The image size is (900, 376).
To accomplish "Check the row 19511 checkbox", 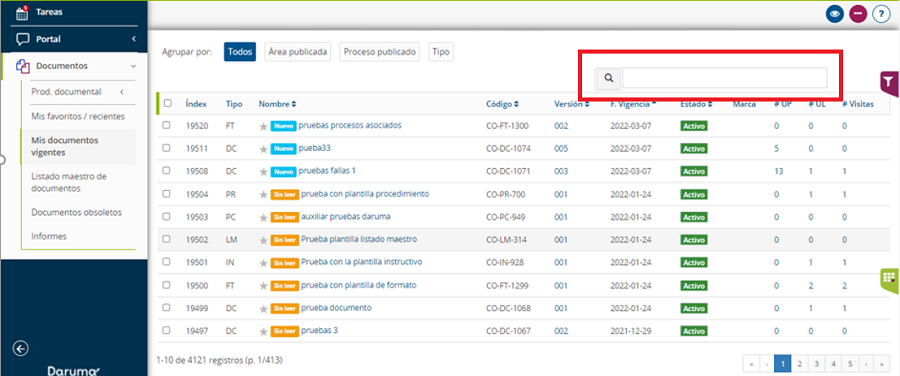I will (166, 148).
